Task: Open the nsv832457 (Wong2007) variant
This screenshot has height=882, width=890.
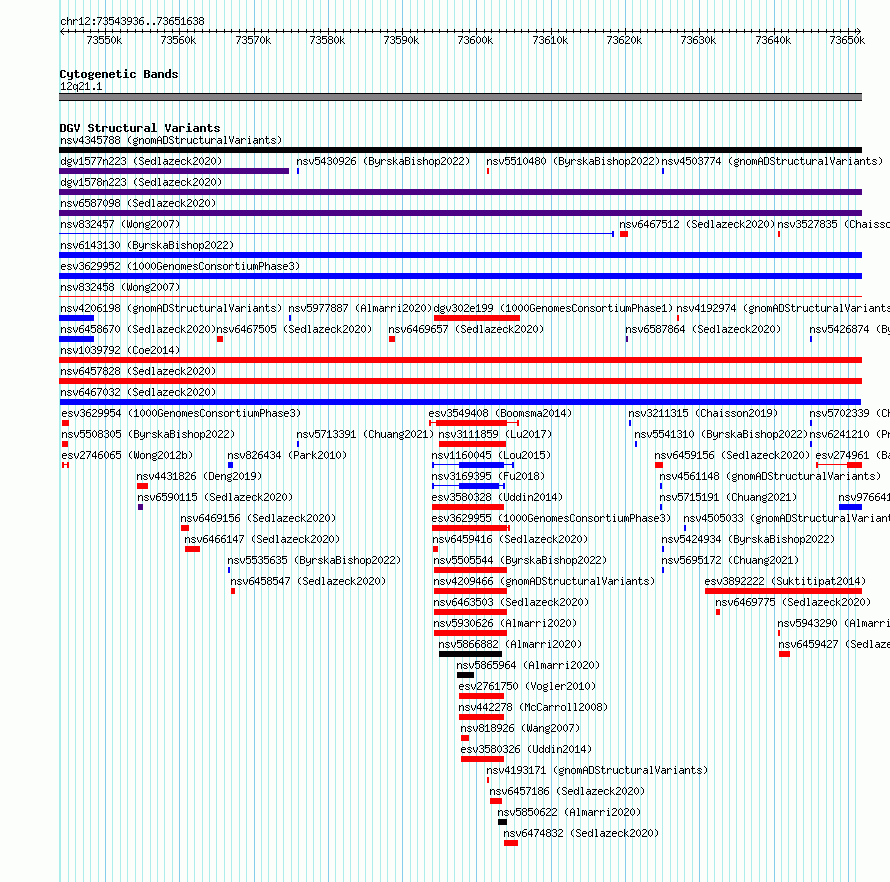Action: [x=120, y=224]
